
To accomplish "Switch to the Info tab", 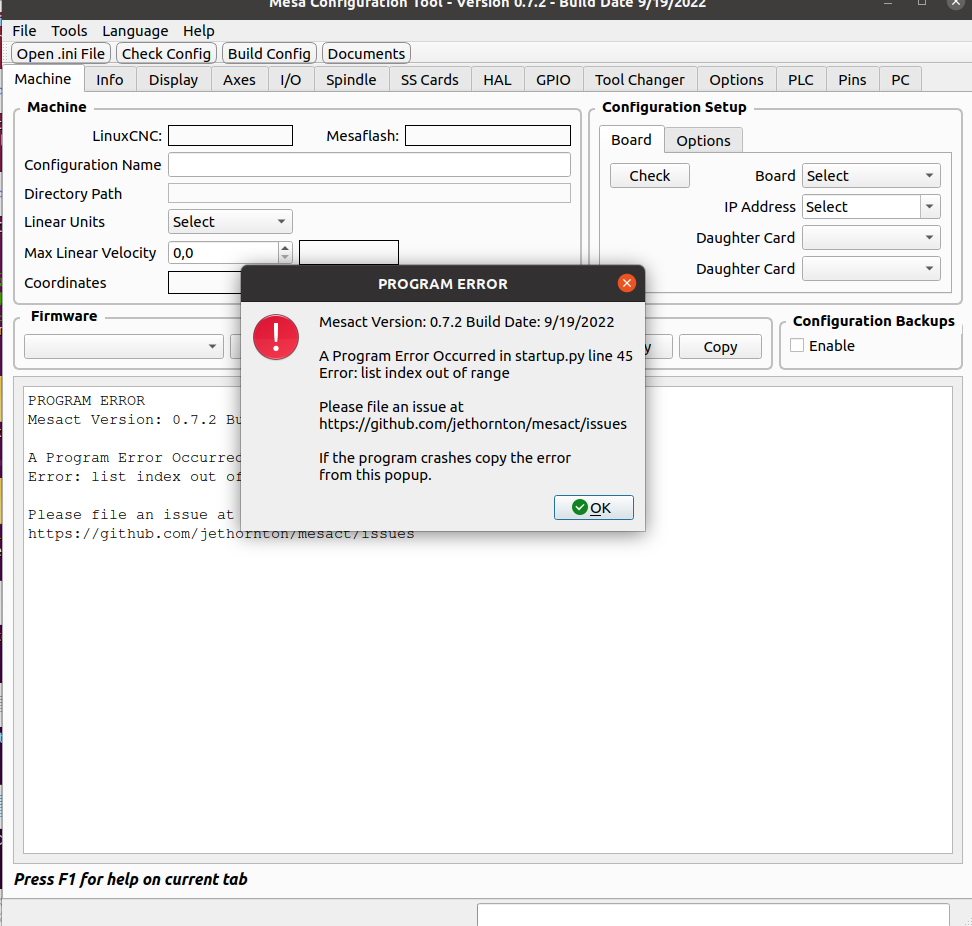I will tap(110, 79).
